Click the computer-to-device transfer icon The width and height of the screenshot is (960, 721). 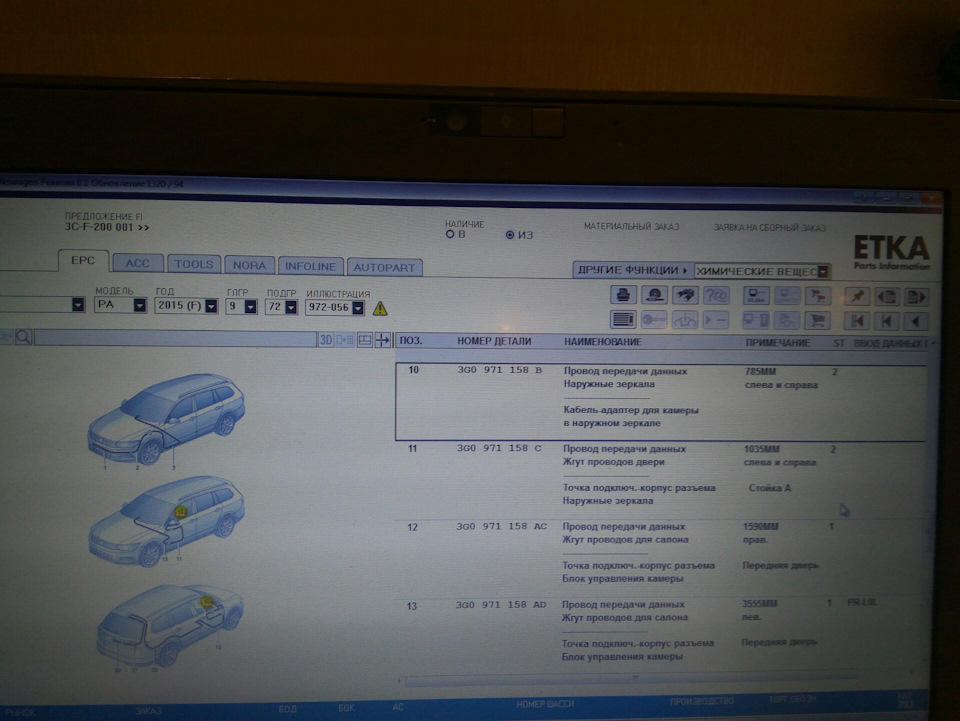[756, 320]
